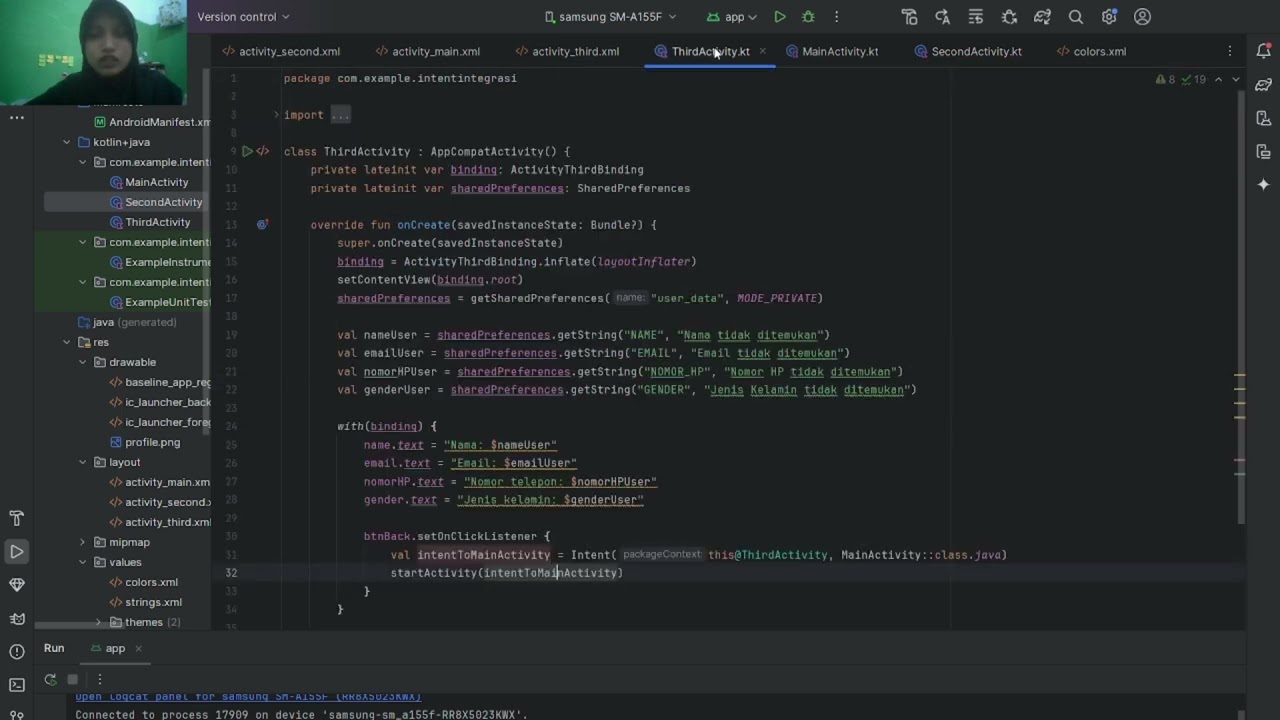Open IDE settings gear icon
1280x720 pixels.
1109,17
